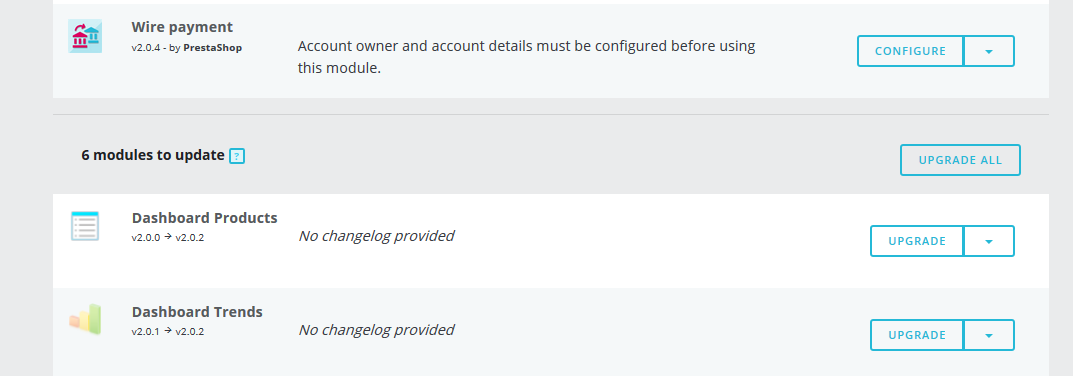The height and width of the screenshot is (376, 1073).
Task: Click Dashboard Products No changelog provided text
Action: [x=376, y=236]
